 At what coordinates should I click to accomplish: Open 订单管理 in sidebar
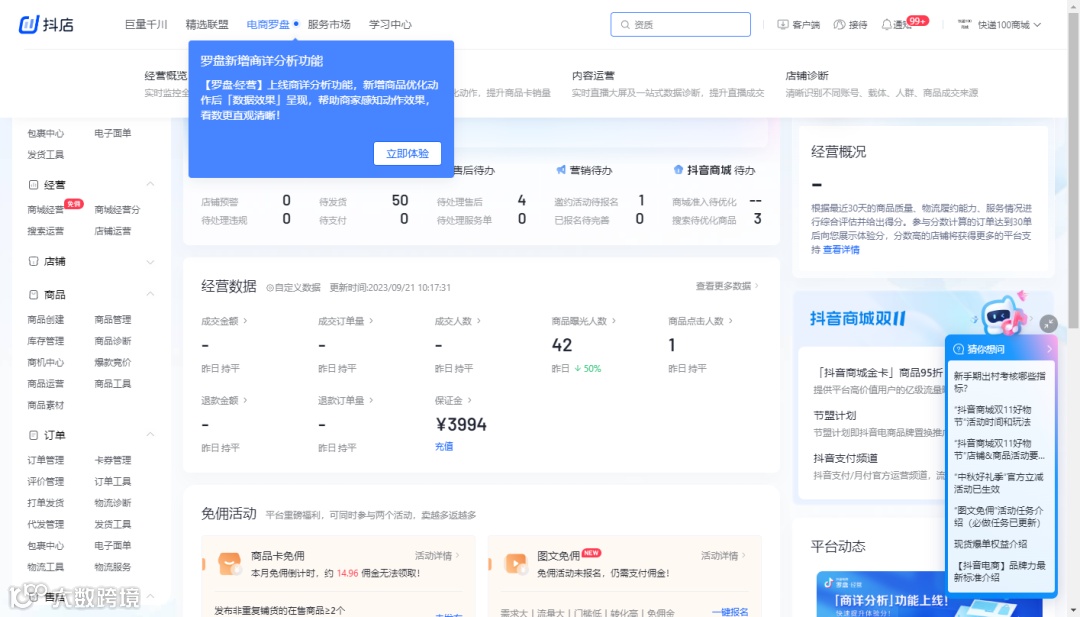45,460
